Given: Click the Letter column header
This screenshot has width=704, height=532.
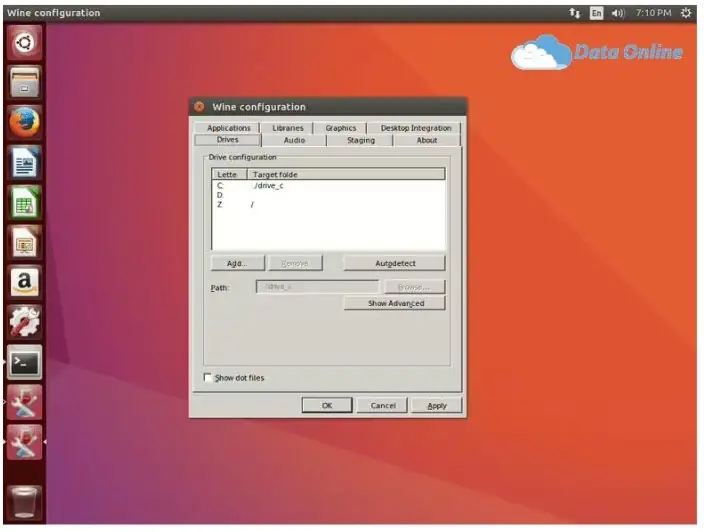Looking at the screenshot, I should (x=229, y=174).
